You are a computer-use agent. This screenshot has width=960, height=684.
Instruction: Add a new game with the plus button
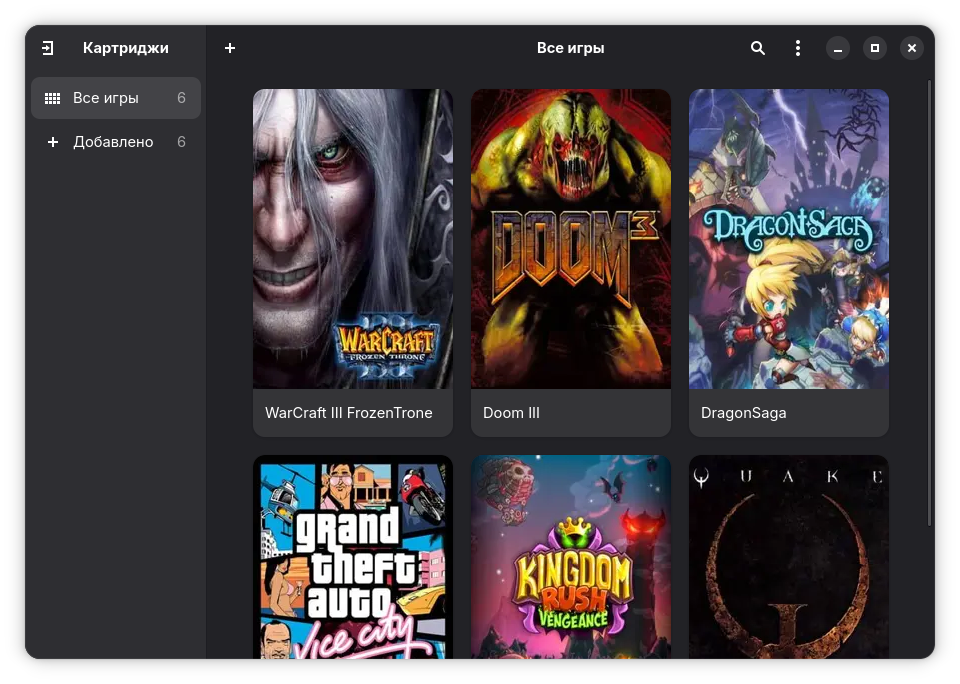click(x=230, y=48)
